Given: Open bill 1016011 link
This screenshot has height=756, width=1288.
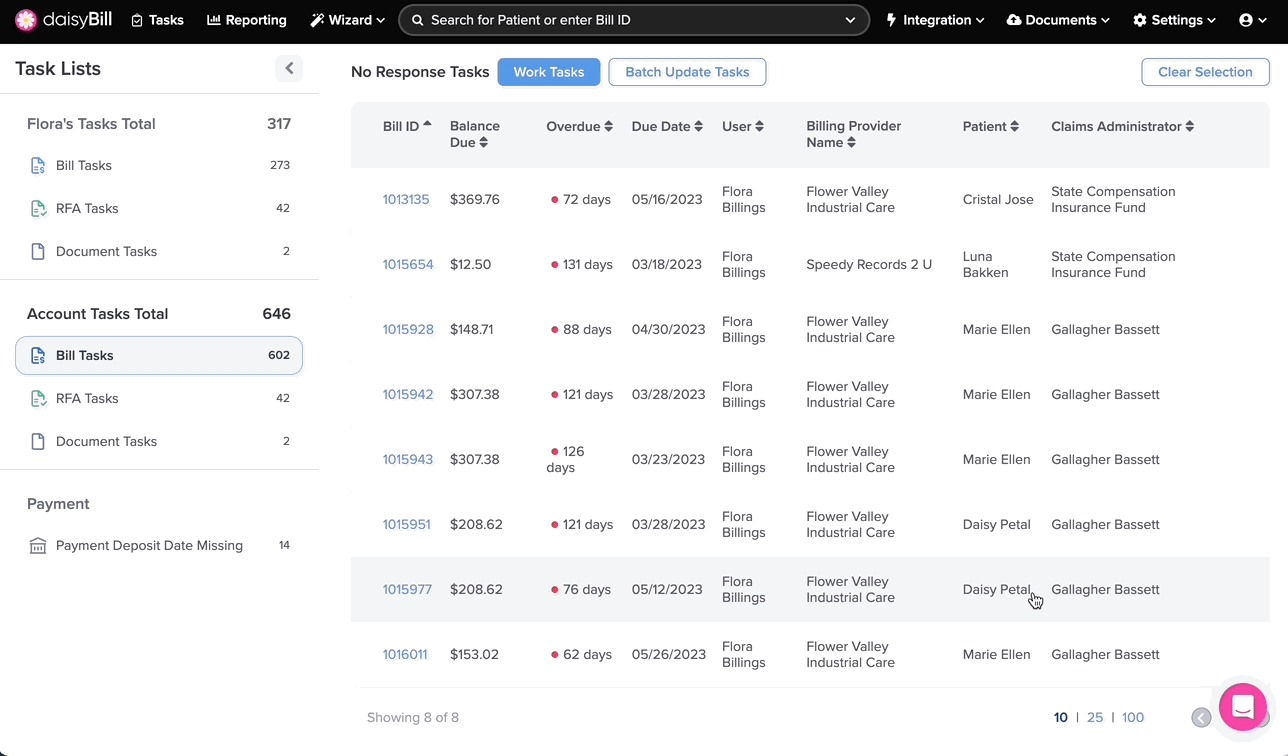Looking at the screenshot, I should point(405,655).
